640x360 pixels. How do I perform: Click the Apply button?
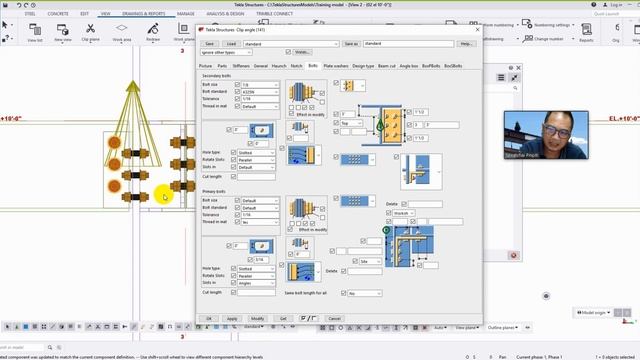[x=232, y=318]
